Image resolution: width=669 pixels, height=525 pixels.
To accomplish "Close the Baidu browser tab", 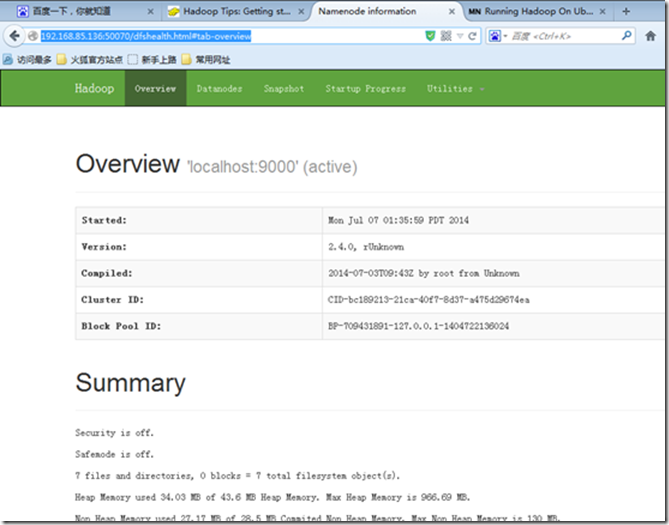I will (150, 12).
